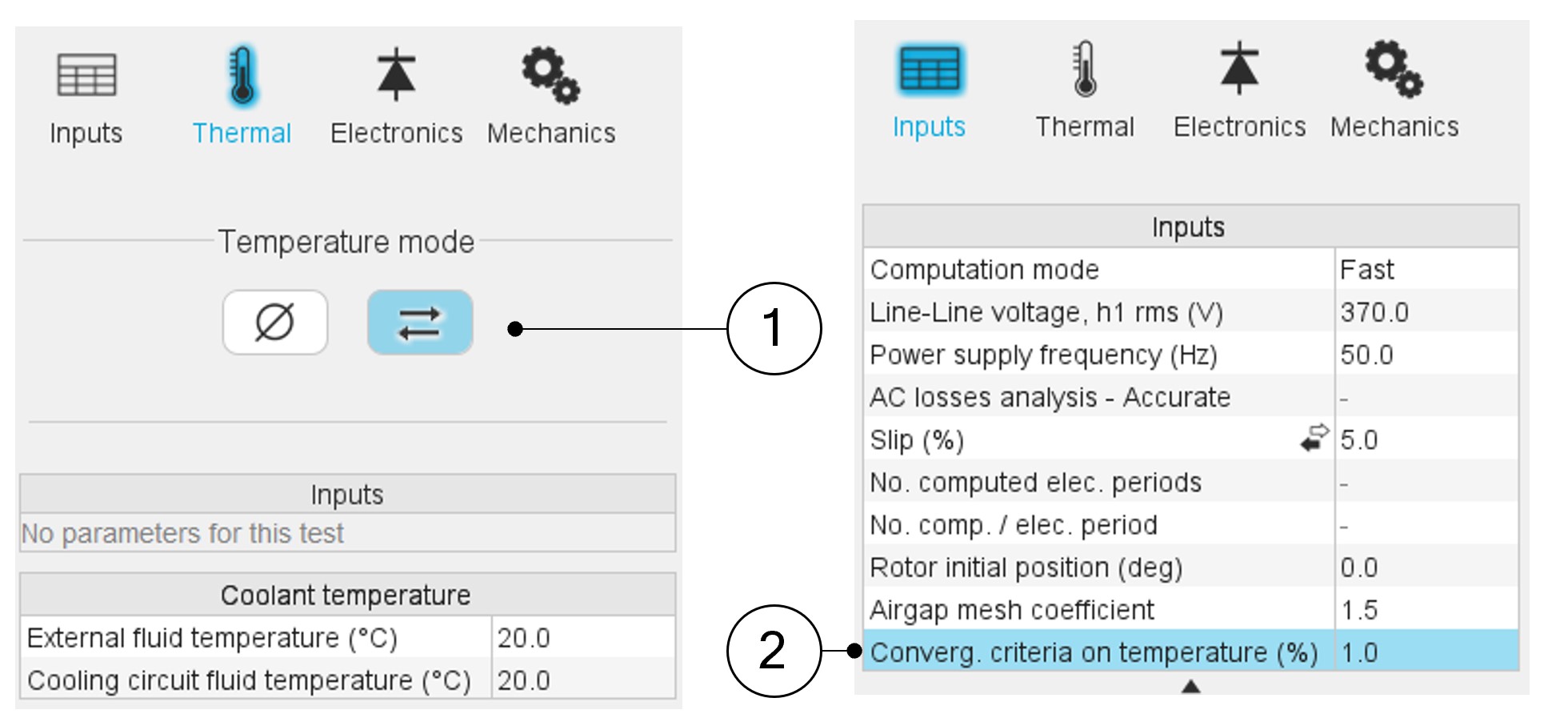The image size is (1568, 726).
Task: Click Electronics diode icon in right panel
Action: tap(1239, 70)
